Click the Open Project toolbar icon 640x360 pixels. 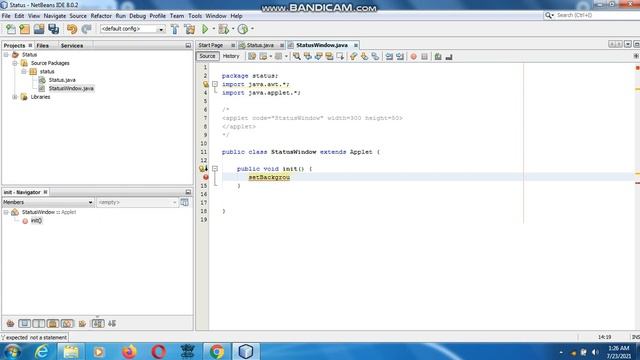coord(39,29)
